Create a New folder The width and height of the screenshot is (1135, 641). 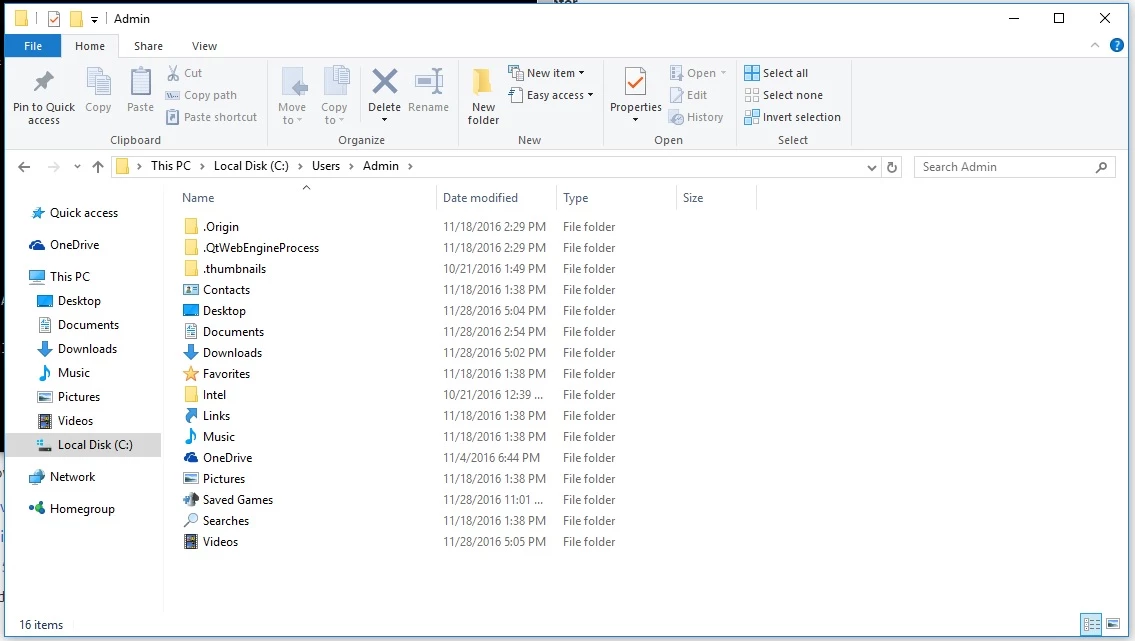pos(483,96)
